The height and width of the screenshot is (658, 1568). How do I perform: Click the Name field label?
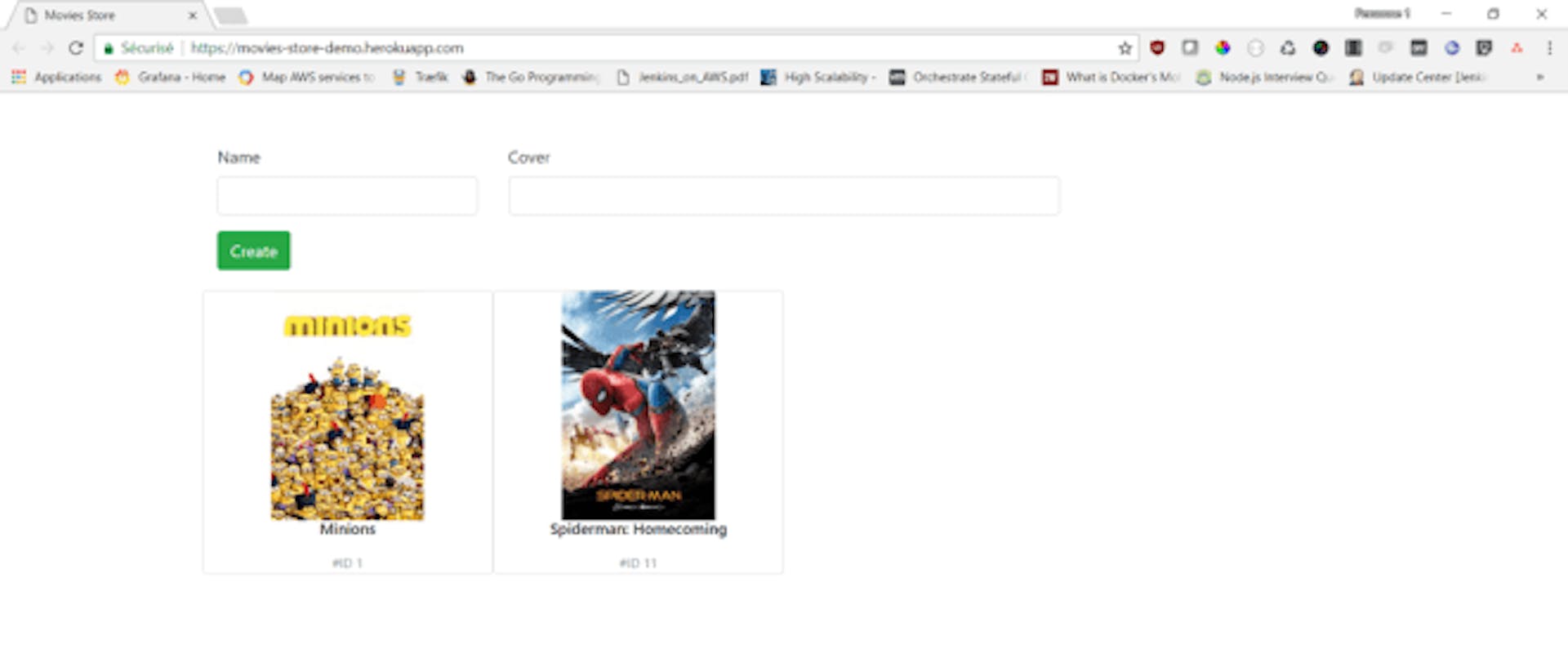(238, 158)
